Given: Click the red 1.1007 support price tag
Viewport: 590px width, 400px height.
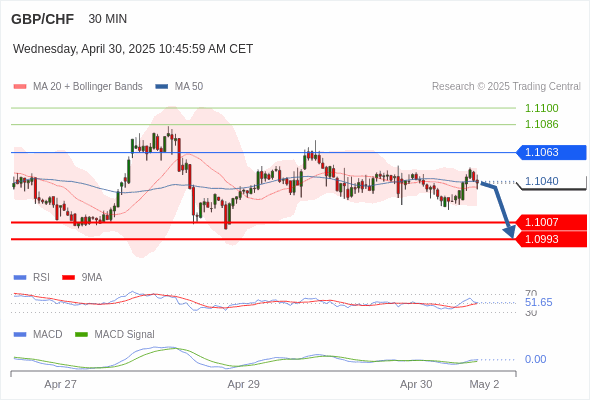Looking at the screenshot, I should (551, 222).
